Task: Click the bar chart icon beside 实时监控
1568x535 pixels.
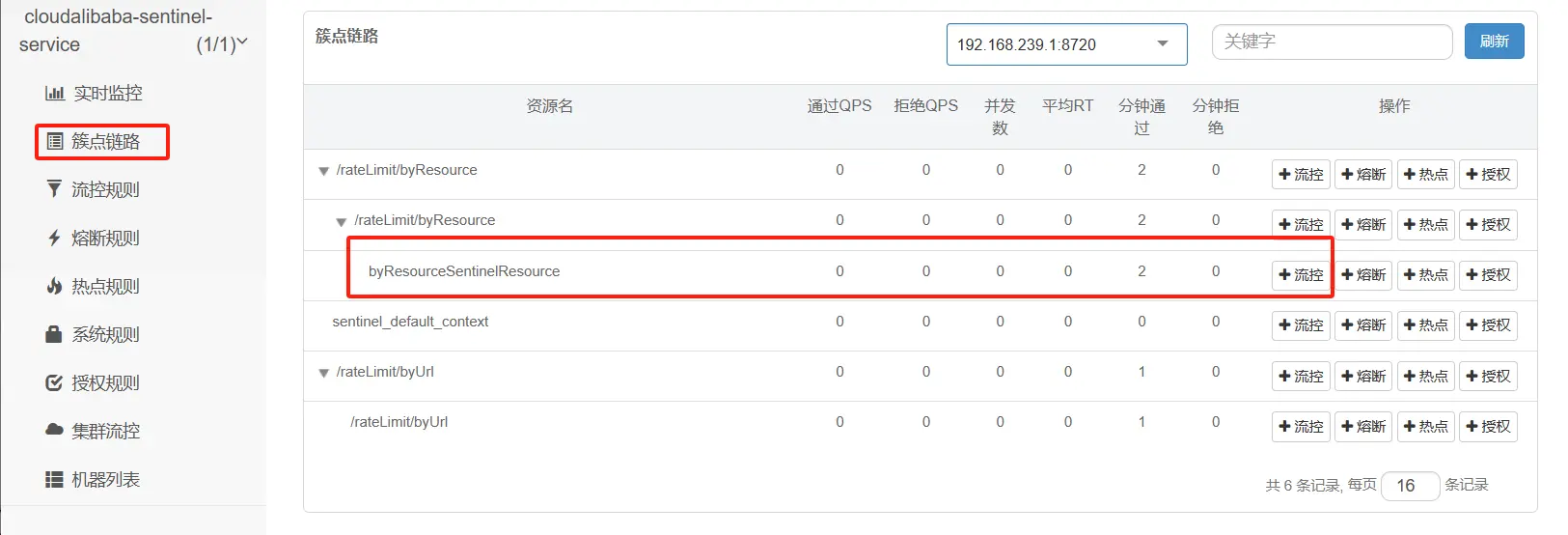Action: click(54, 94)
